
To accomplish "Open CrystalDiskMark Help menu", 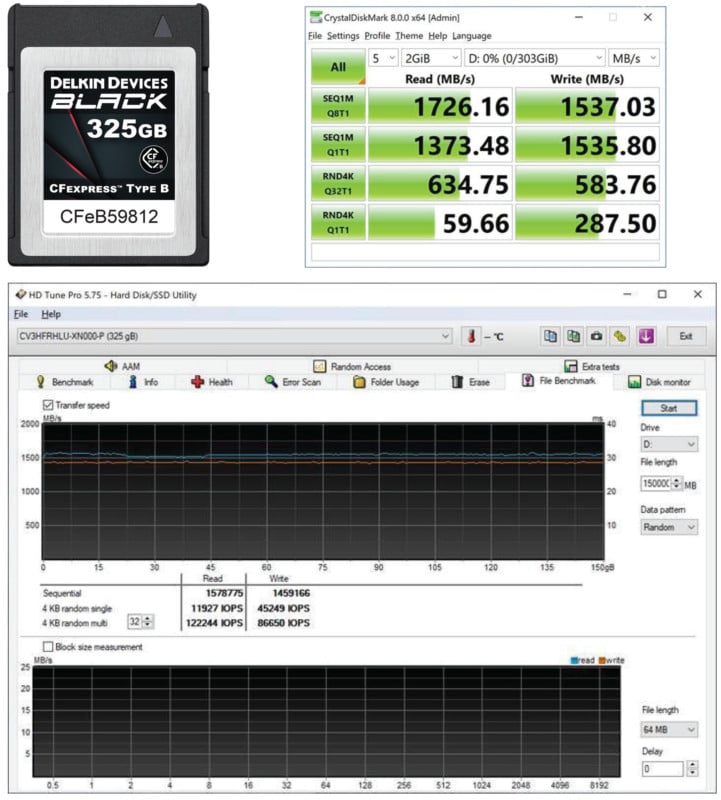I will click(x=437, y=36).
